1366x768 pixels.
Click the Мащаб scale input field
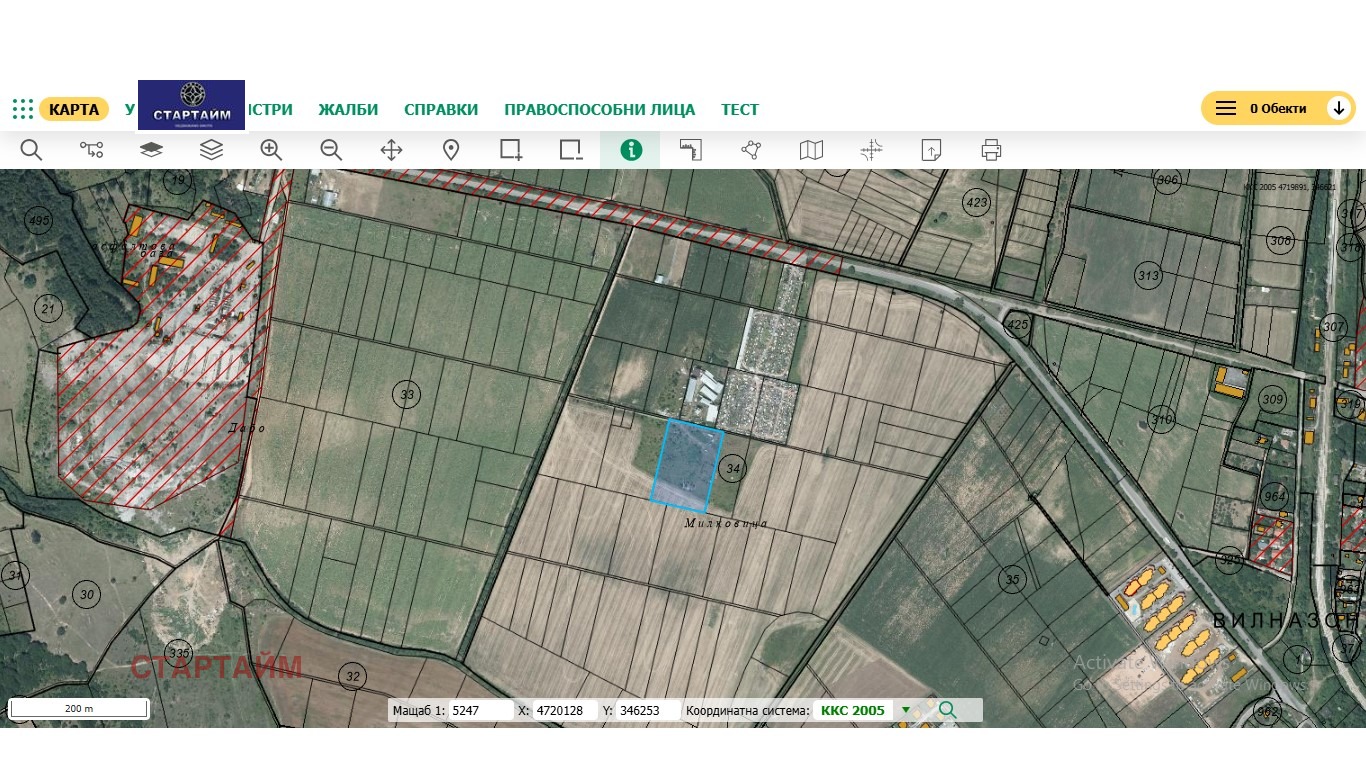click(481, 711)
